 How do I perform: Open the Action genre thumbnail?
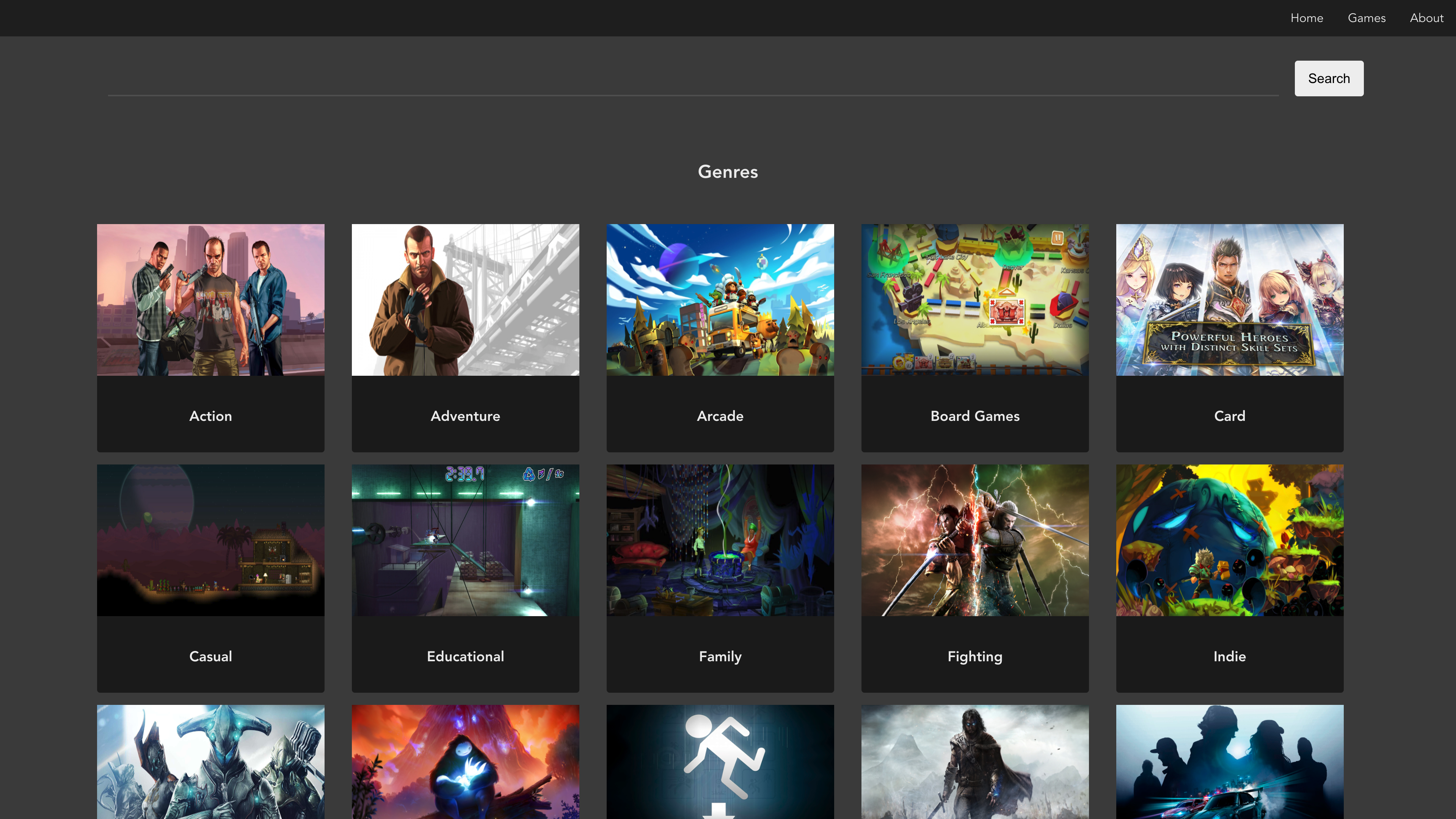tap(210, 300)
